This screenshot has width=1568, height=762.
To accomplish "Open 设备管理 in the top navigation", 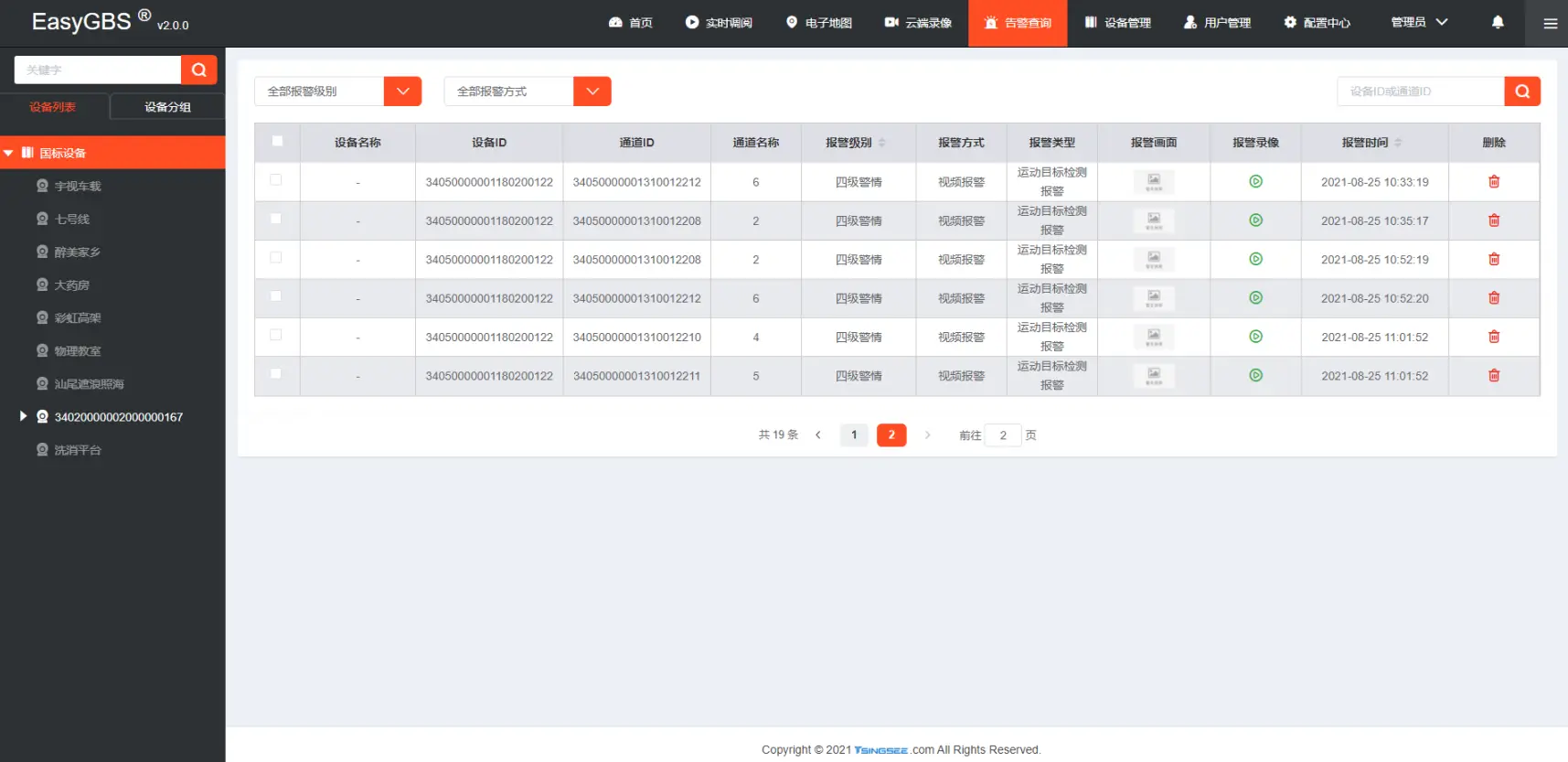I will 1117,23.
